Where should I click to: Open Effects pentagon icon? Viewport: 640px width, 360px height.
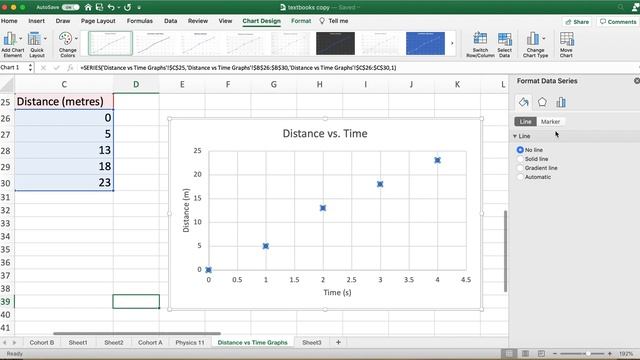(542, 102)
